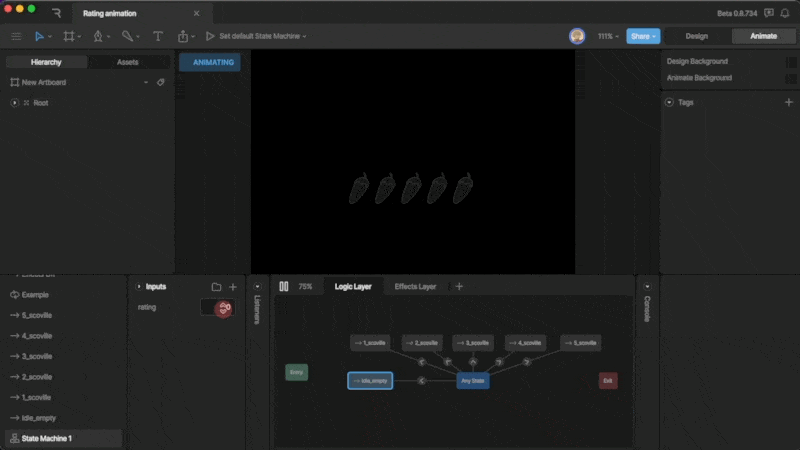Open the 111% zoom level dropdown
Image resolution: width=800 pixels, height=450 pixels.
608,36
